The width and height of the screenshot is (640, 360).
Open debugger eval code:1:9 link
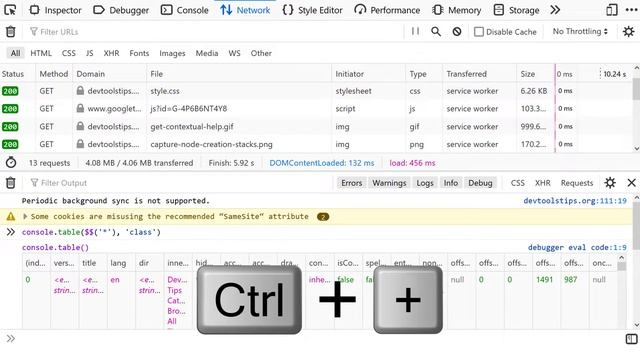click(x=577, y=247)
